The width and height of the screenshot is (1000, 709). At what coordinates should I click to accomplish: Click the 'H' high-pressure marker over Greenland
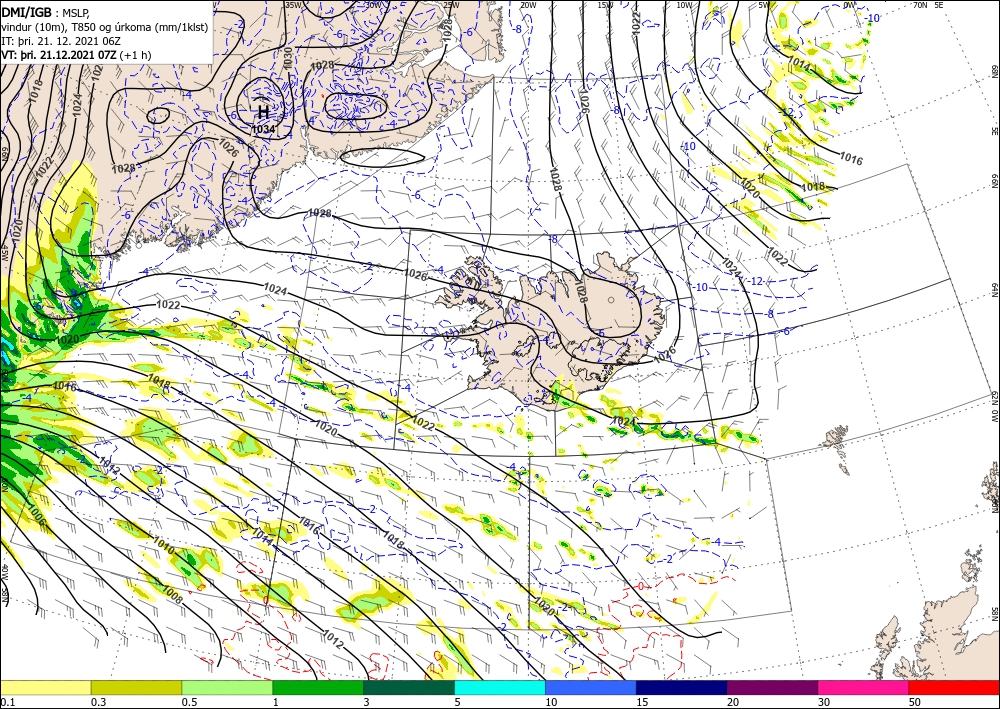point(263,112)
